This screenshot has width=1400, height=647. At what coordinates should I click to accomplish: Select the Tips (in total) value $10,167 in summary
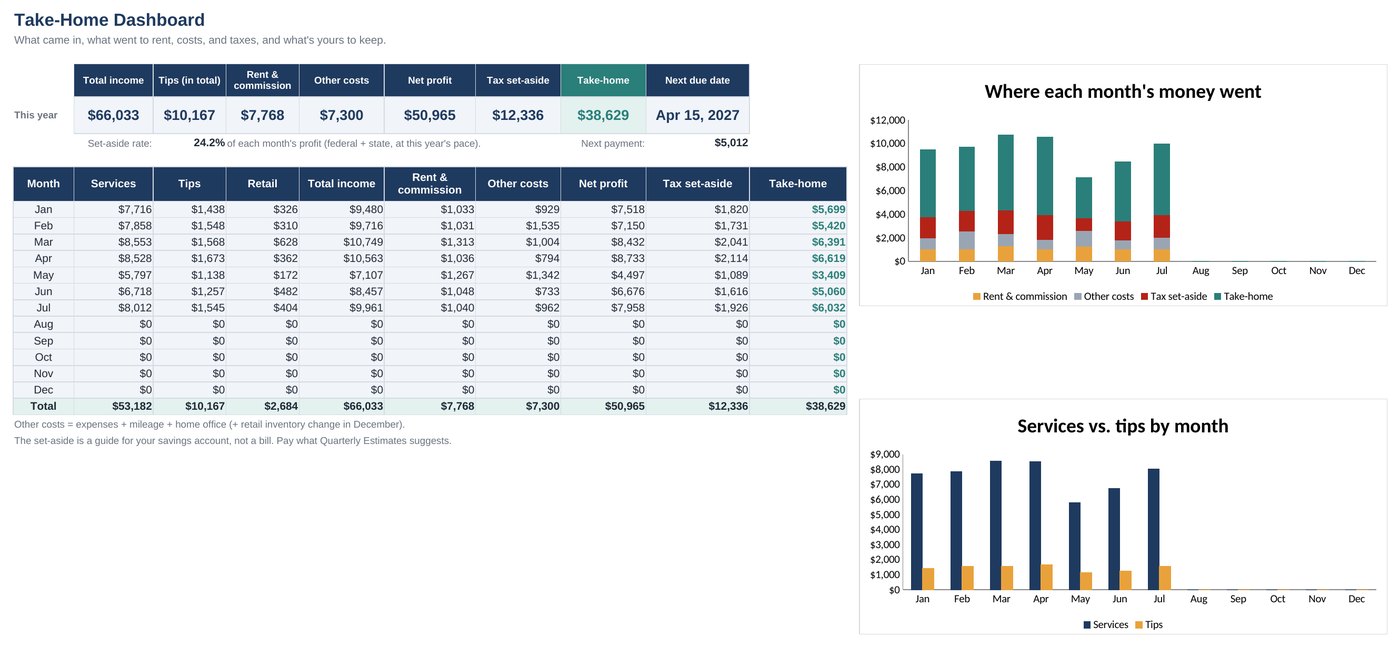(189, 115)
